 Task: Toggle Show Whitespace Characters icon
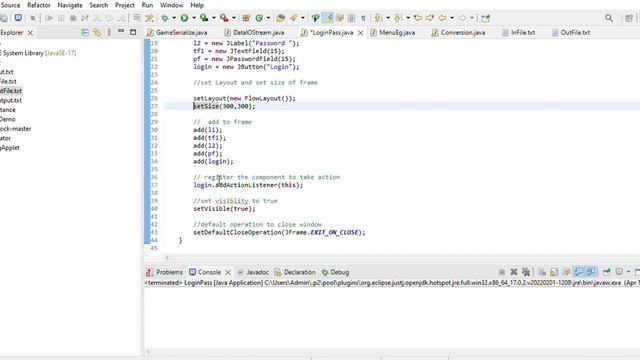point(363,18)
